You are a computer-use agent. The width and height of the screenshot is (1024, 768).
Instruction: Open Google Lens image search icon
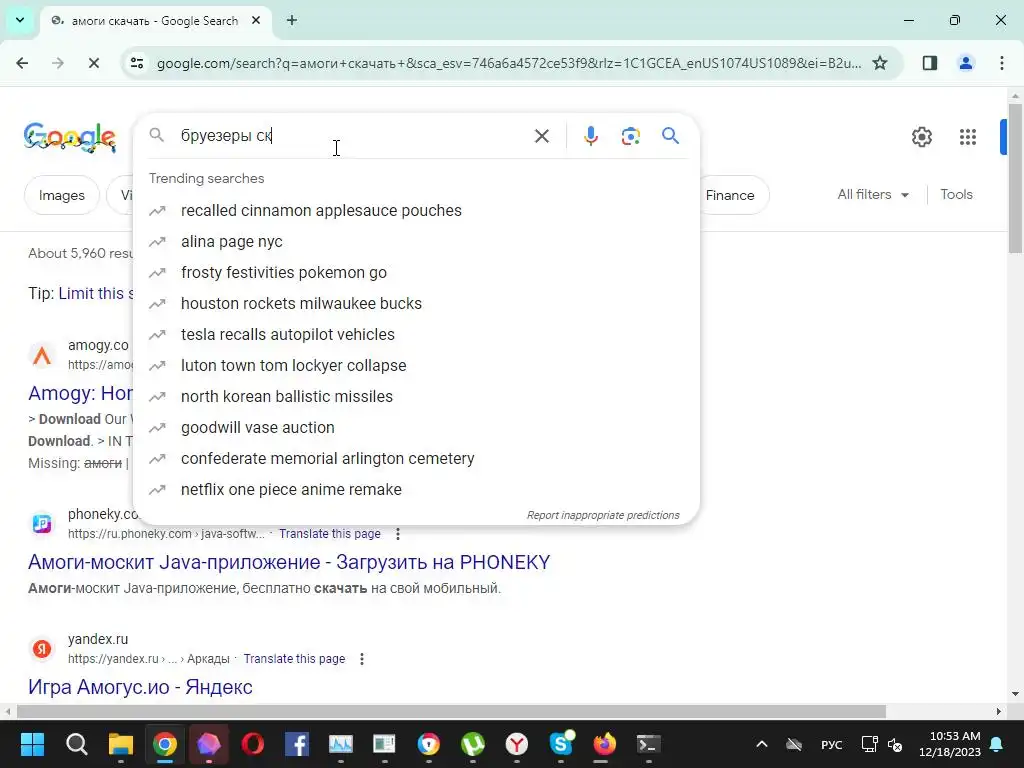tap(630, 136)
